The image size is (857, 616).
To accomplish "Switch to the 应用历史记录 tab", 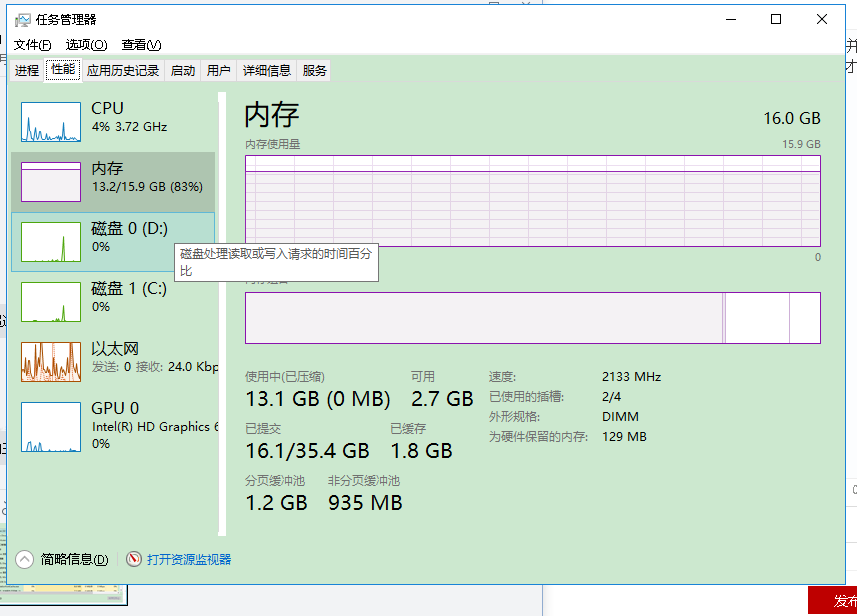I will (x=123, y=70).
